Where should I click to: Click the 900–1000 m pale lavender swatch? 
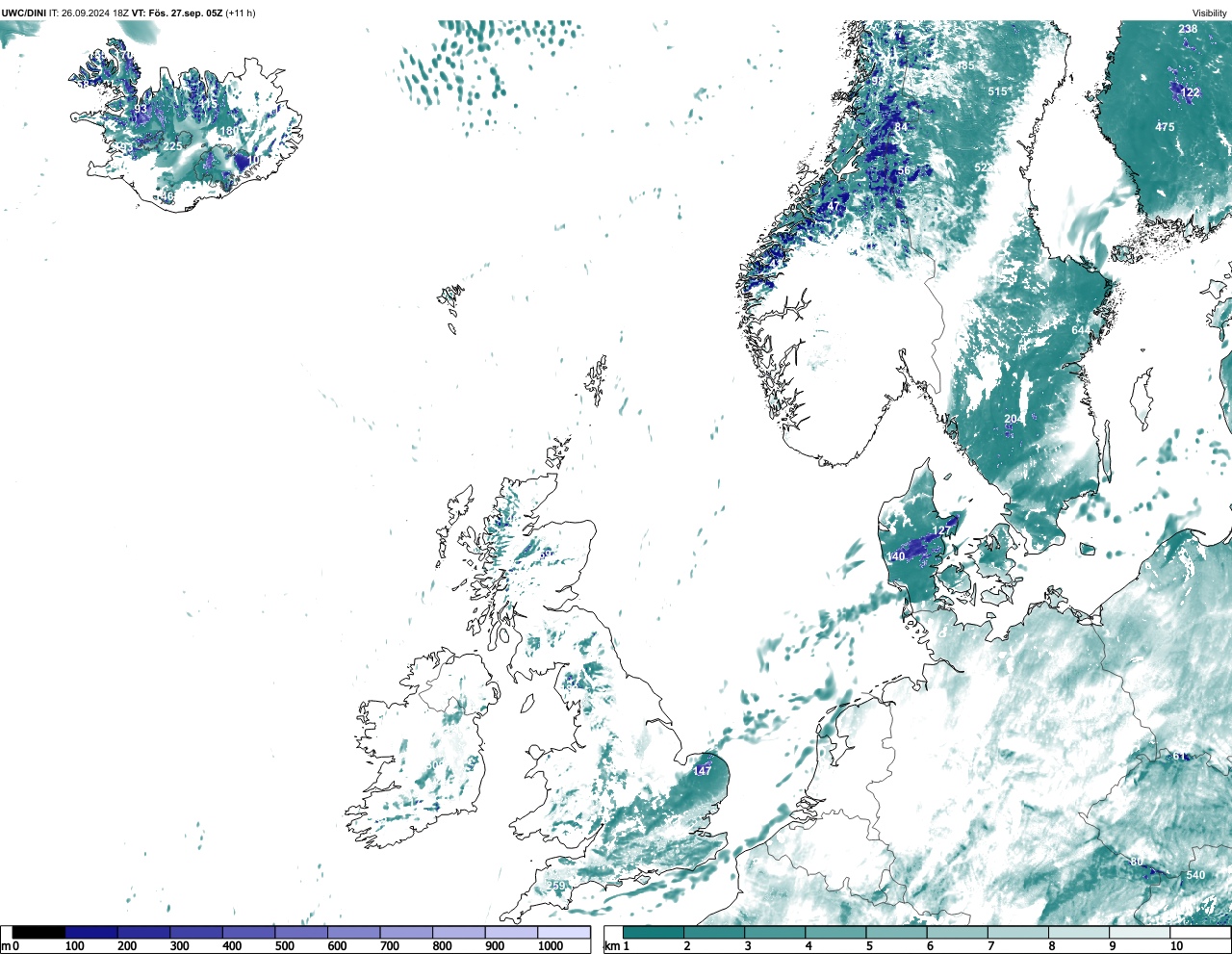[x=511, y=932]
